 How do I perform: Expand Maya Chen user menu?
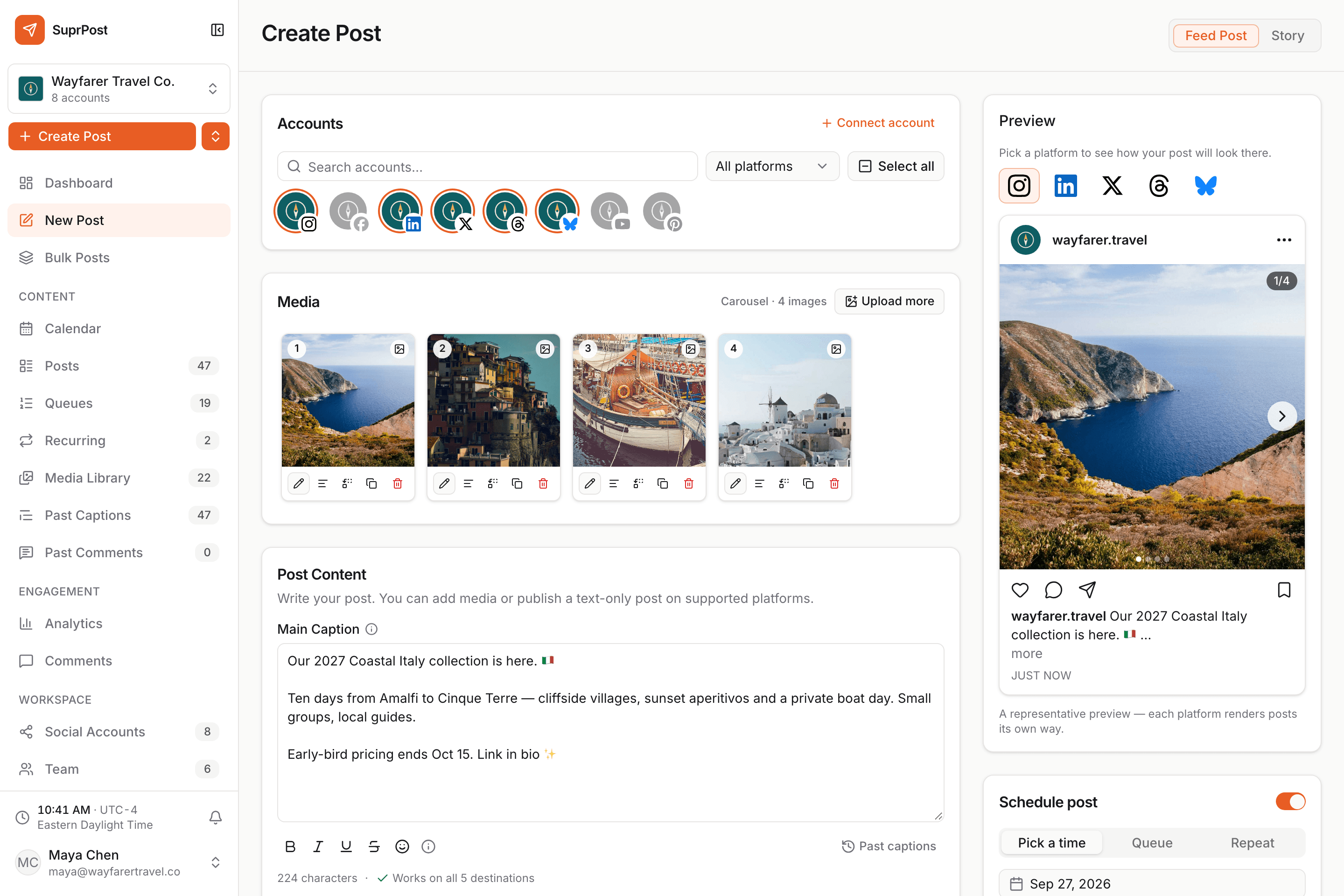[119, 862]
